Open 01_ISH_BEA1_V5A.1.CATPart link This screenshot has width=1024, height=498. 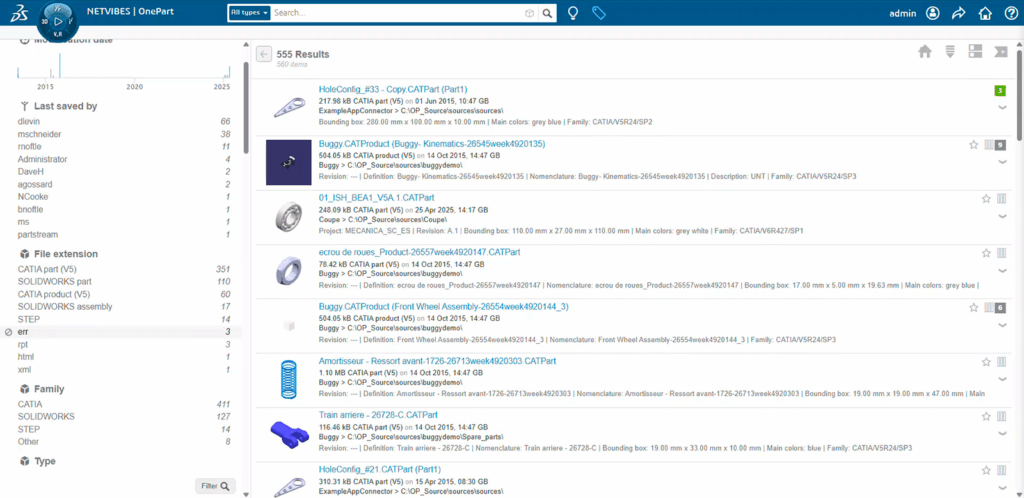pyautogui.click(x=377, y=197)
